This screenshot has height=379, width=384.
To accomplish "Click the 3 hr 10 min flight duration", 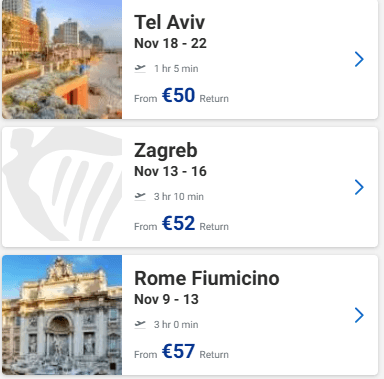I will coord(179,197).
